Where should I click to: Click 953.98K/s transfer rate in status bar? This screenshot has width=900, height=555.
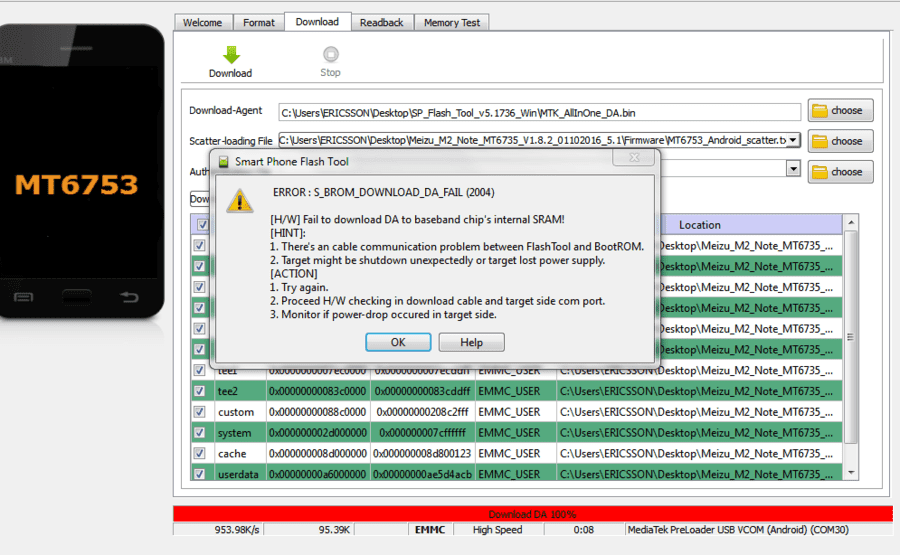tap(237, 530)
